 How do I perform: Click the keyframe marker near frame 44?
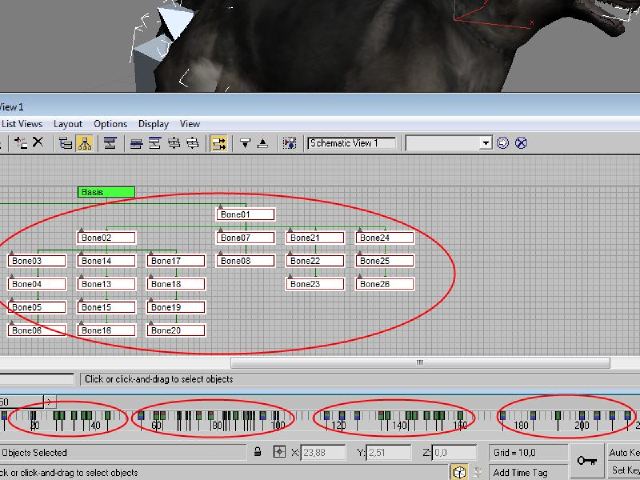107,416
